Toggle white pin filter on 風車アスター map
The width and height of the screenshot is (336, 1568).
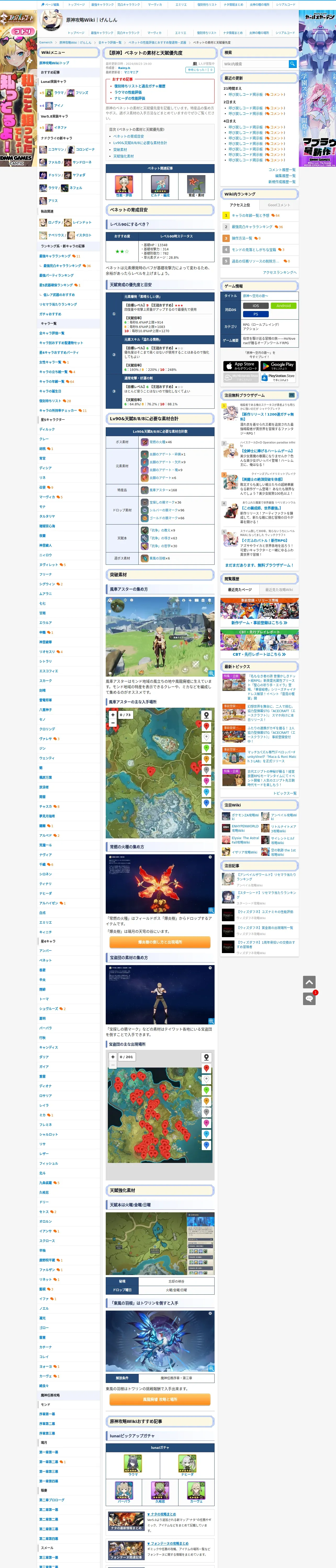point(206,737)
